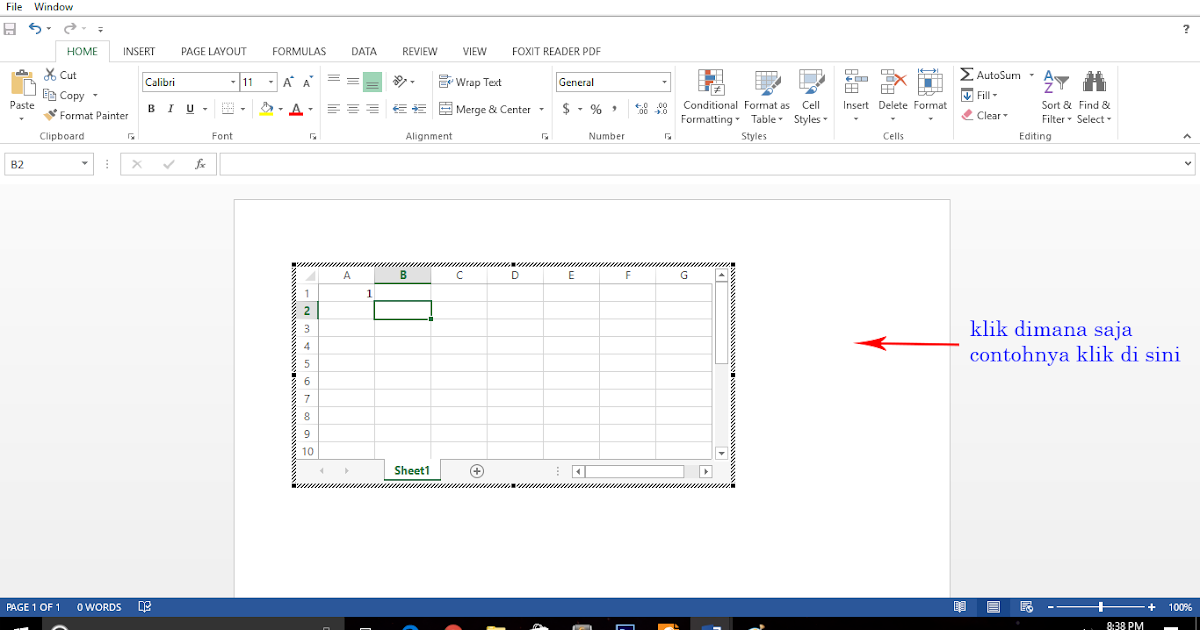Expand the Fill Color dropdown arrow
Image resolution: width=1200 pixels, height=630 pixels.
tap(280, 108)
